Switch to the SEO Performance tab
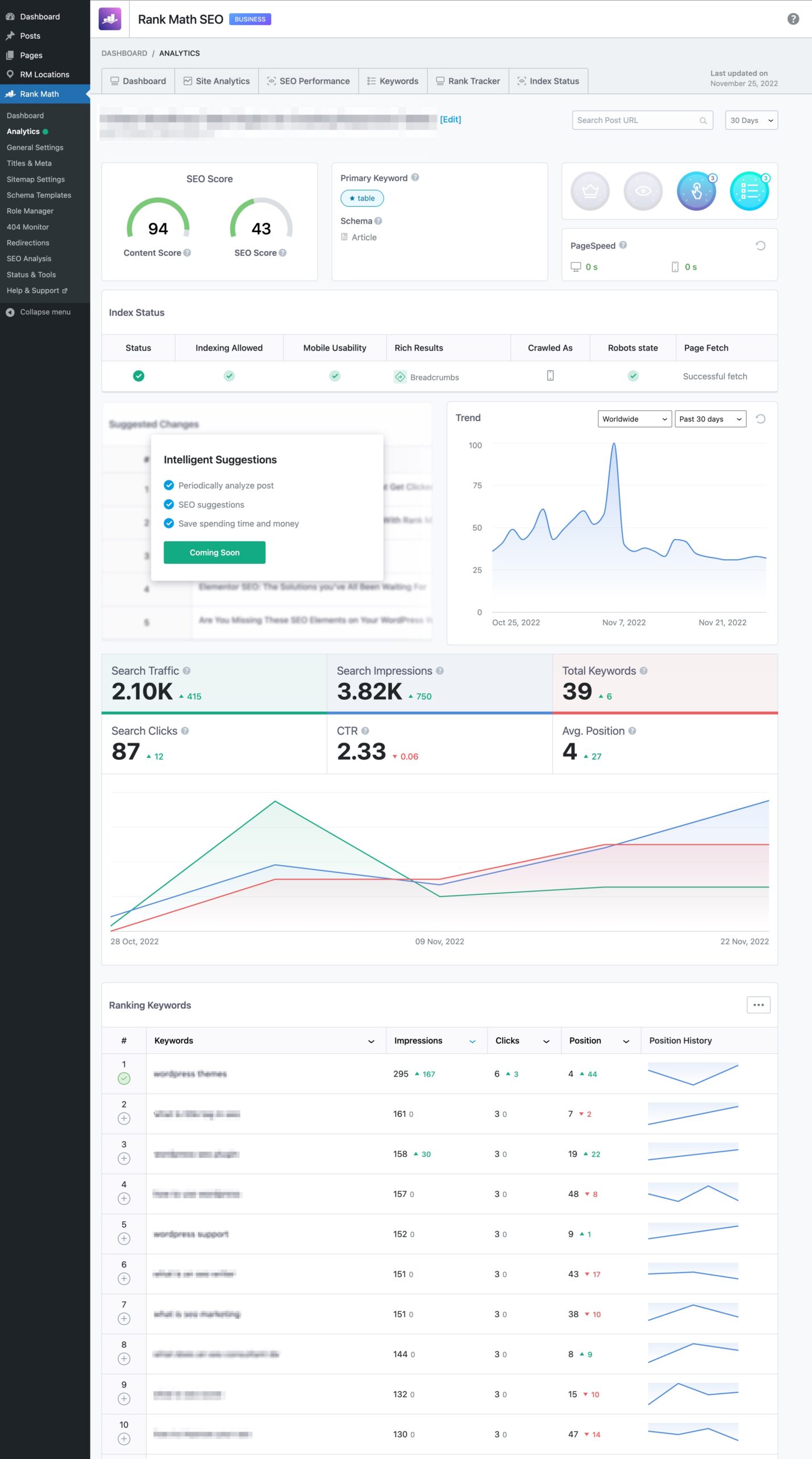This screenshot has width=812, height=1459. [308, 81]
